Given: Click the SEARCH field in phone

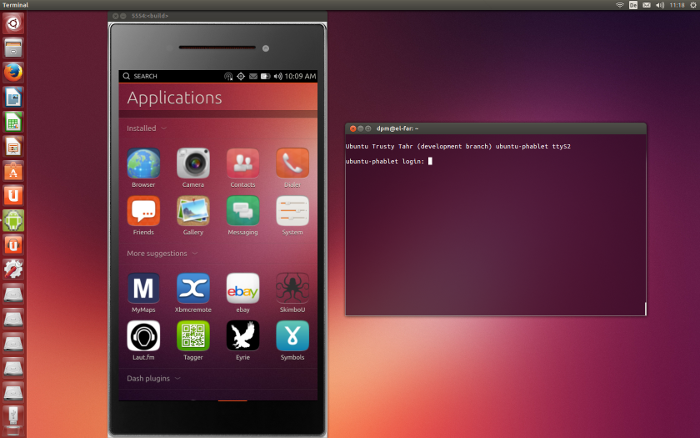Looking at the screenshot, I should point(140,76).
